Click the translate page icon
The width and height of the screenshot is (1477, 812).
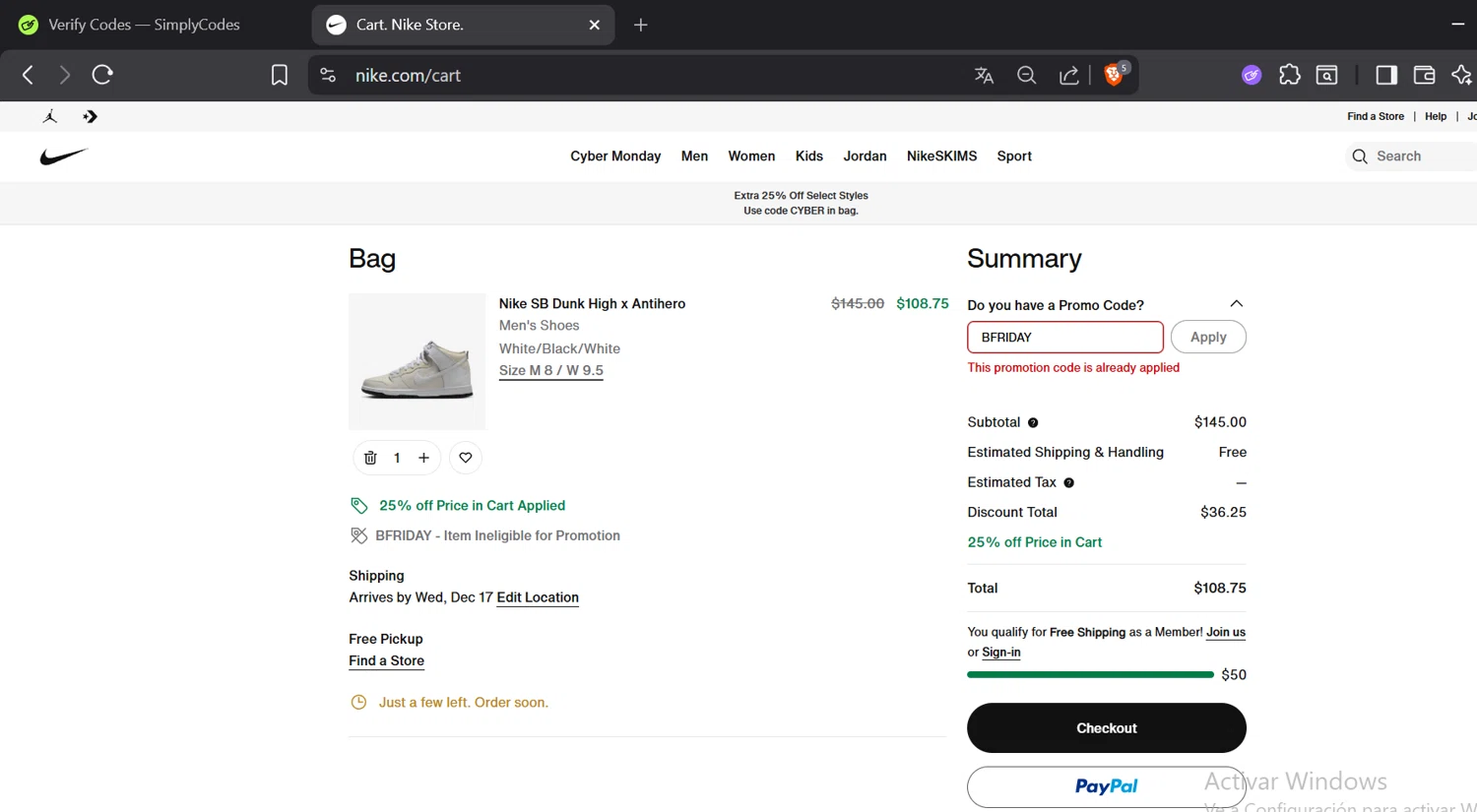point(984,75)
